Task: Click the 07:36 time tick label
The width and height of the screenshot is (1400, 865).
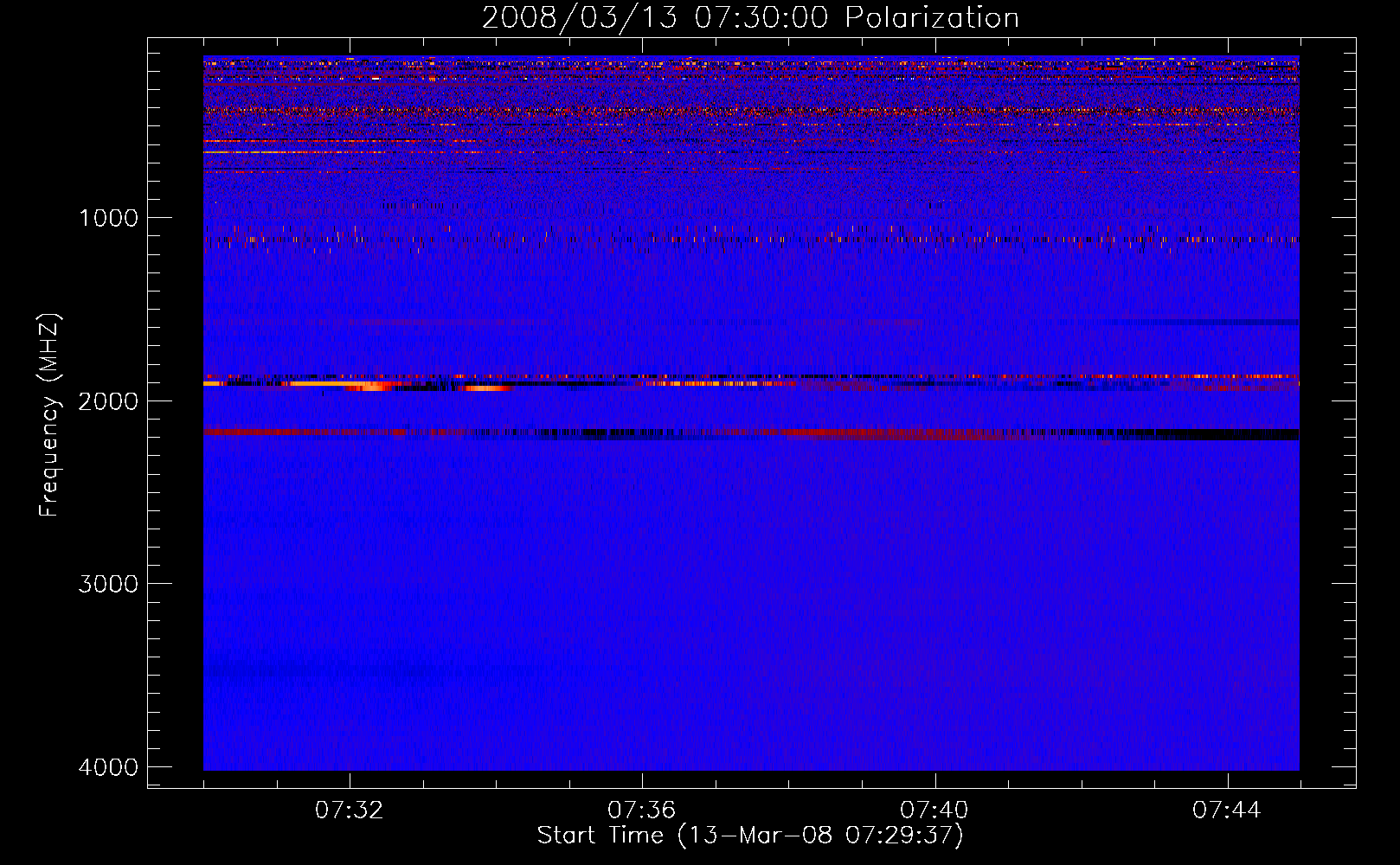Action: (642, 811)
